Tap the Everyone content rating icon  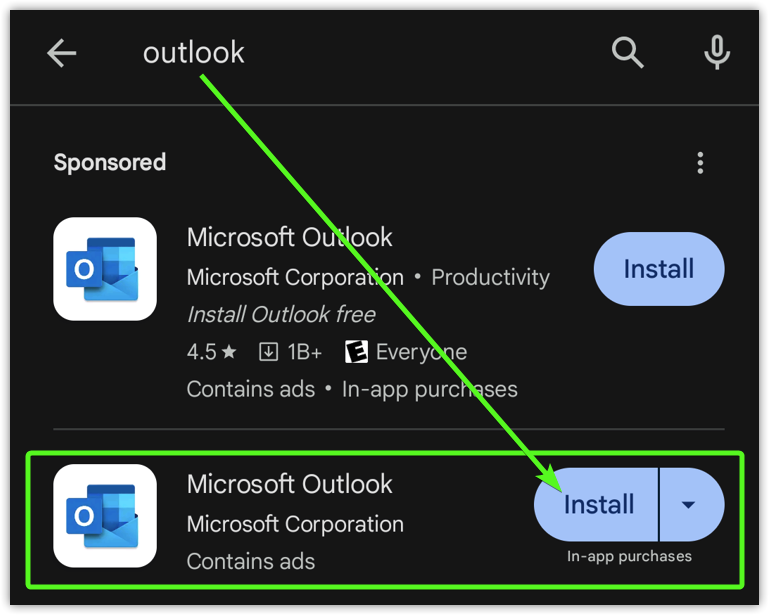(356, 352)
